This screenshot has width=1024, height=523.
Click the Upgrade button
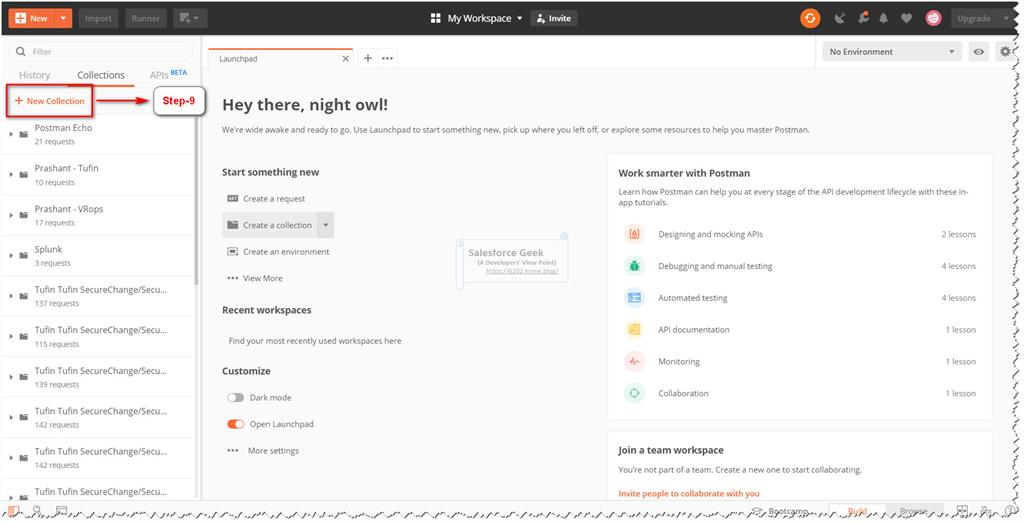pyautogui.click(x=974, y=18)
